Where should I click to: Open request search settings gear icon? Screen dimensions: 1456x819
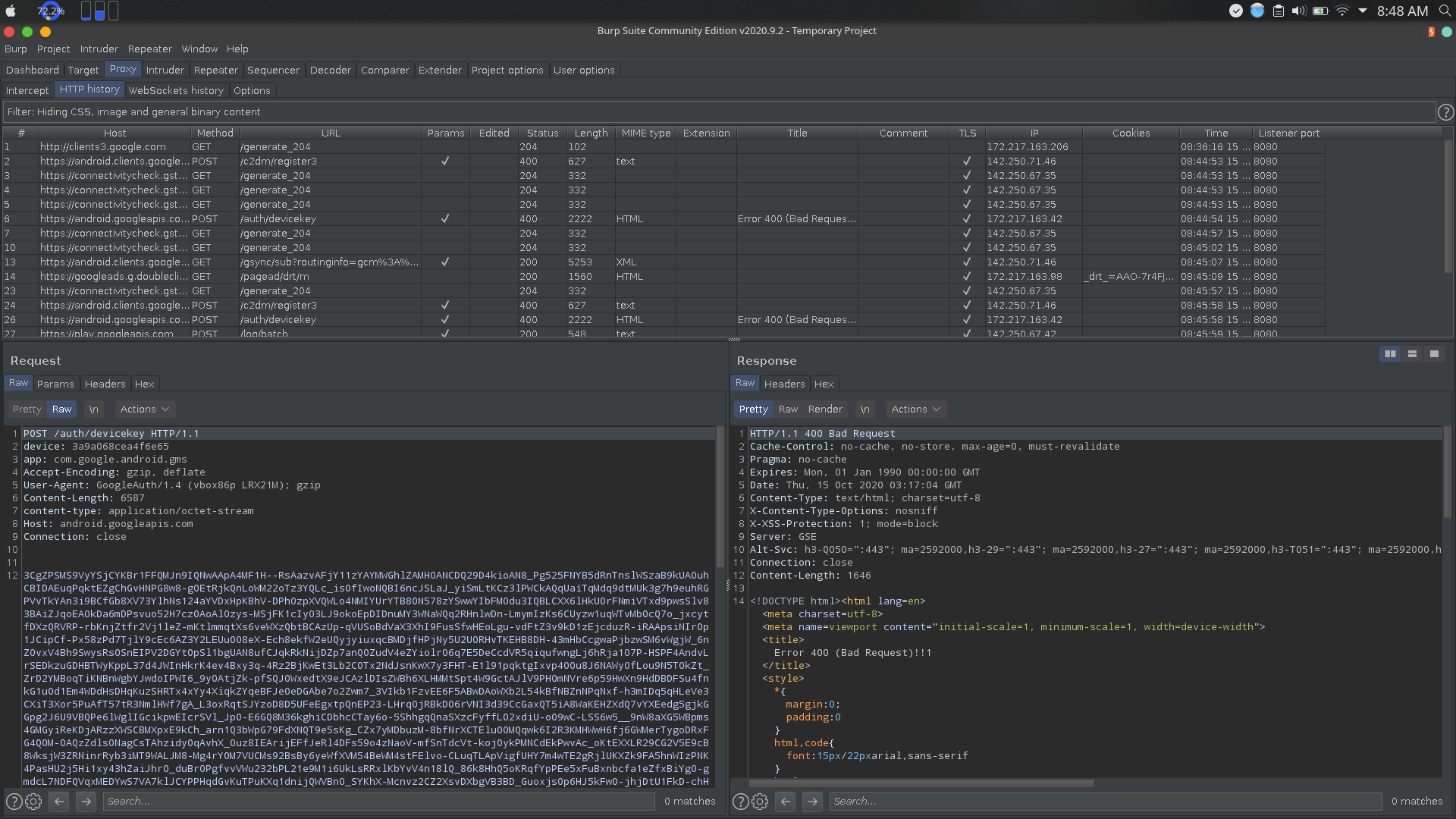point(33,802)
